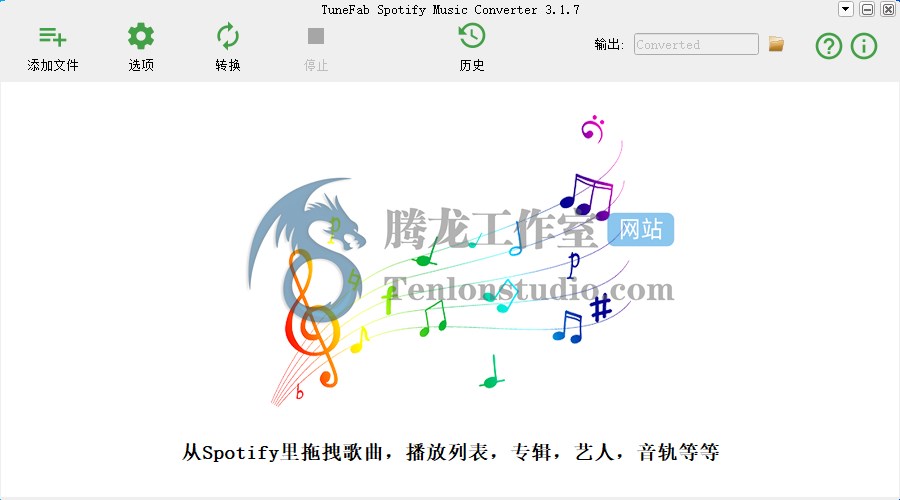Open Options (选项) gear icon
This screenshot has height=500, width=900.
[x=141, y=36]
